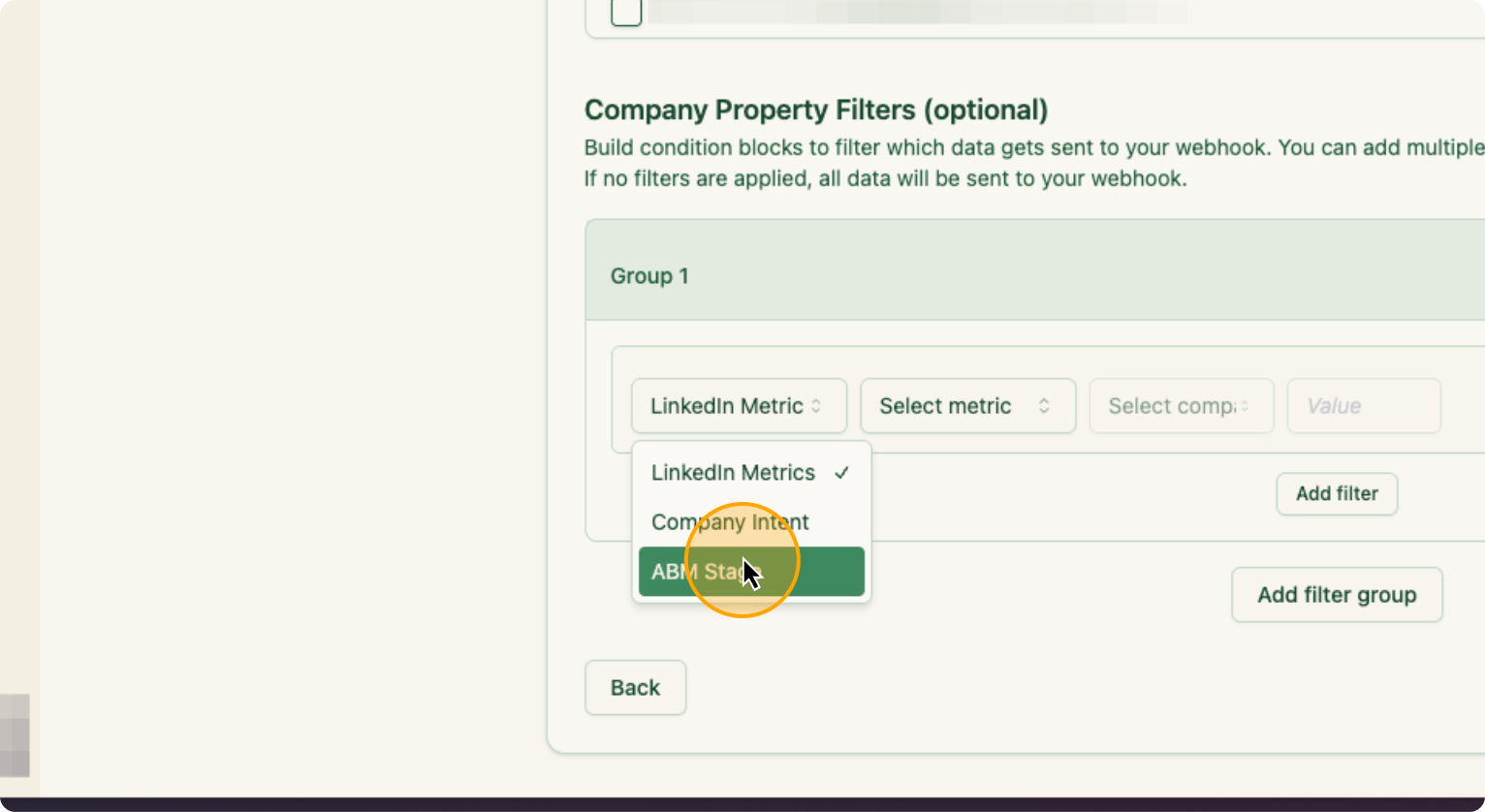Click the Company Property Filters heading

[815, 109]
